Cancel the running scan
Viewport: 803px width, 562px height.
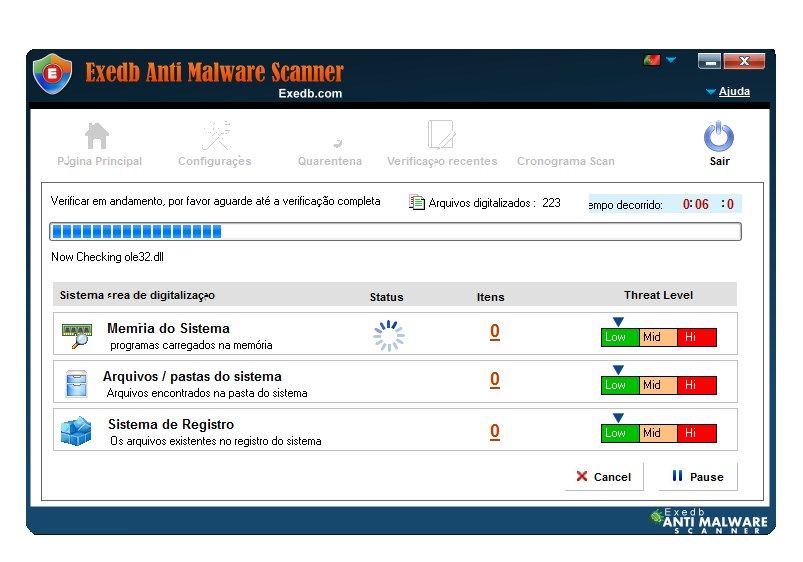click(604, 477)
